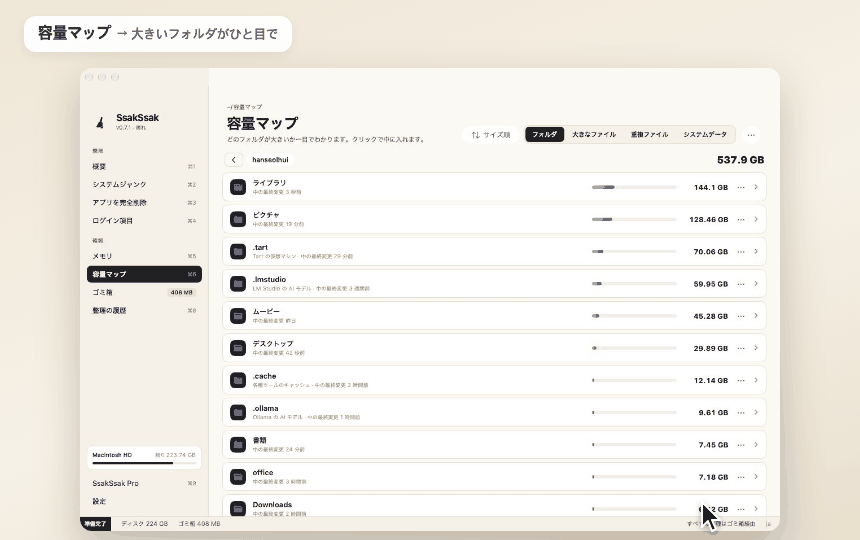
Task: Open ゴミ箱 in the sidebar
Action: point(144,292)
